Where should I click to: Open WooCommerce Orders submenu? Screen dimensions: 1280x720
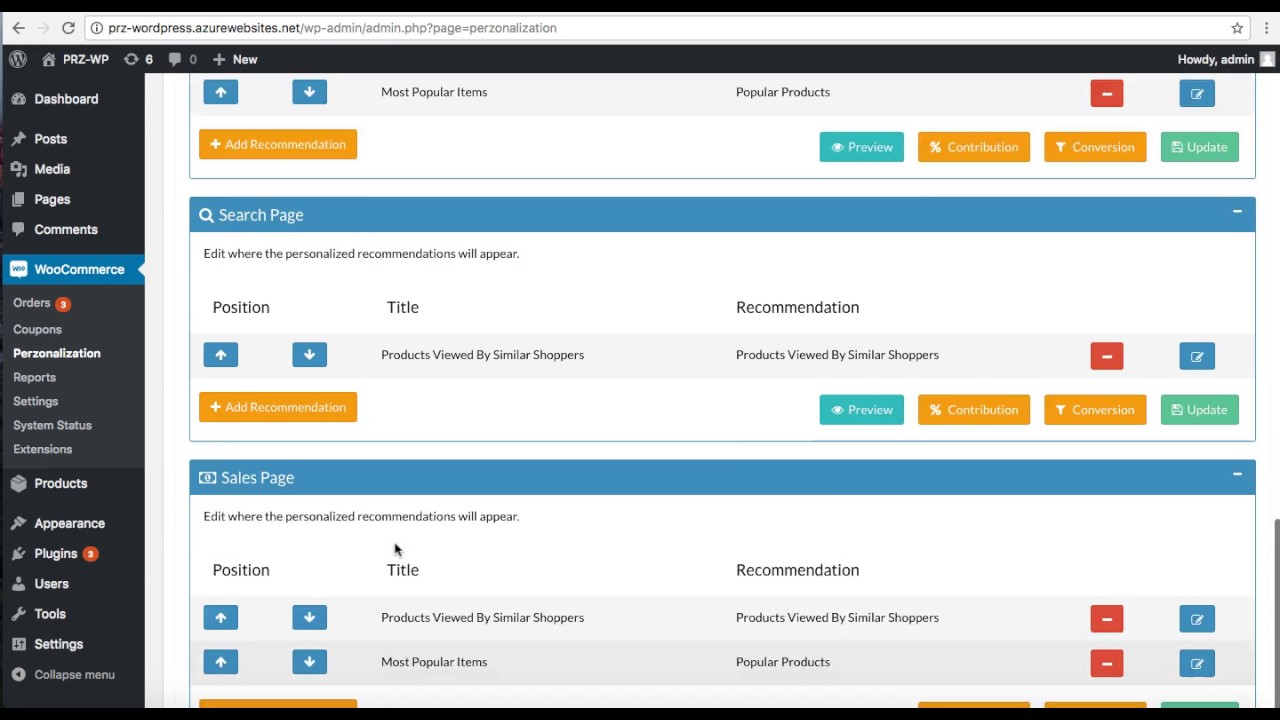(x=32, y=303)
